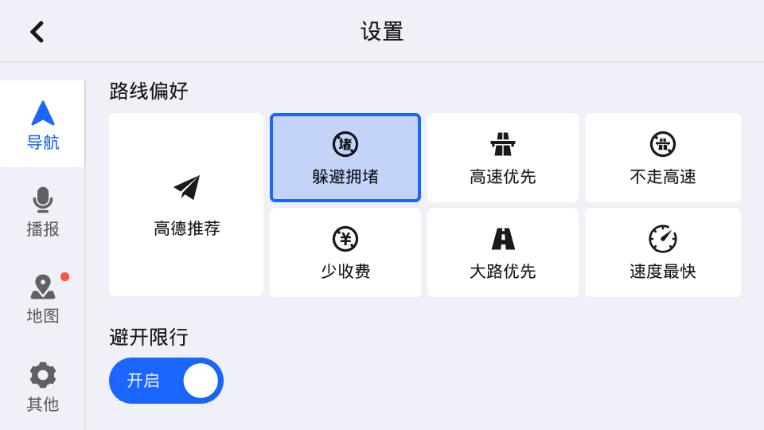Pick 速度最快 fastest speed route
The width and height of the screenshot is (764, 430).
coord(663,252)
